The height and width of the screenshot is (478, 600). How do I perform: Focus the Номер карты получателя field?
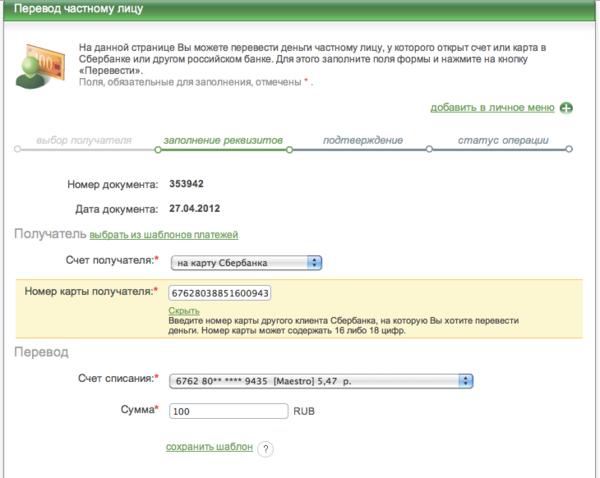(220, 293)
